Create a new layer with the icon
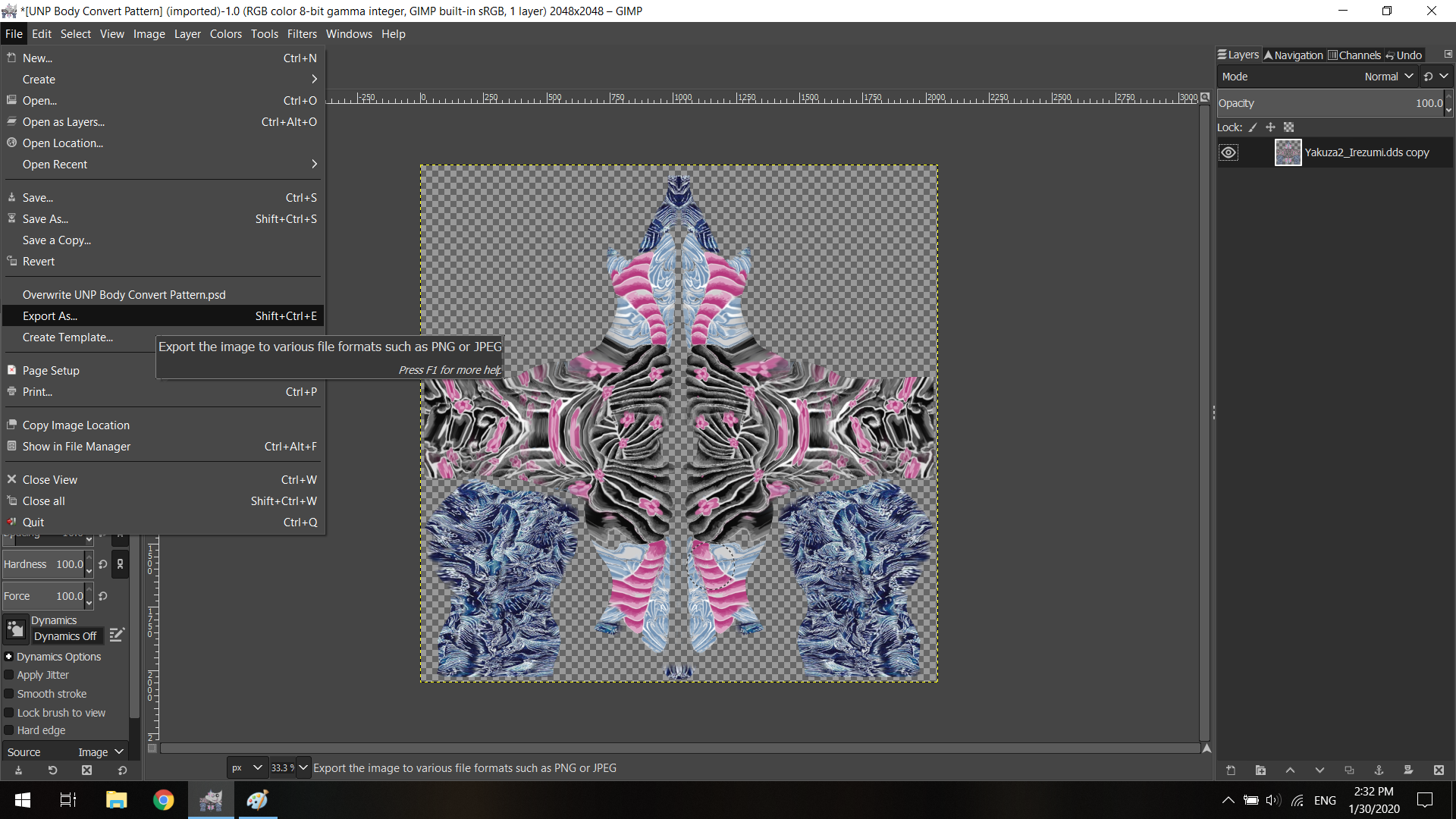 1231,770
